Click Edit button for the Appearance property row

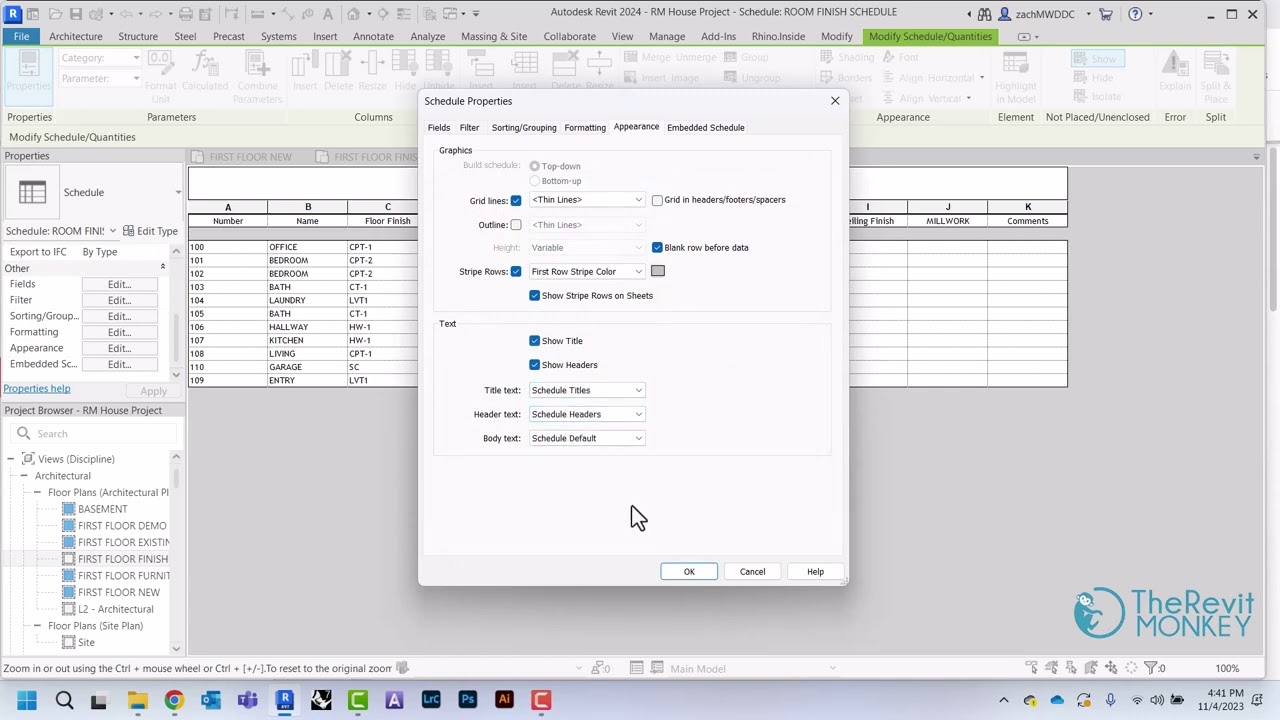pos(119,348)
